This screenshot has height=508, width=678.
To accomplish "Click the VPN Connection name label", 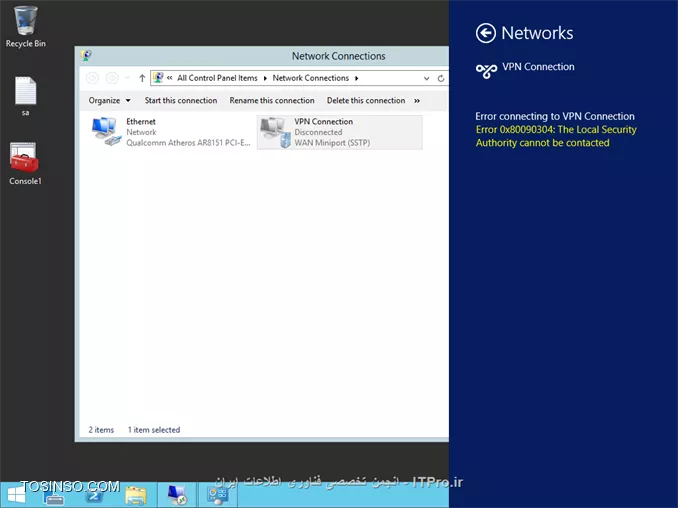I will coord(323,121).
